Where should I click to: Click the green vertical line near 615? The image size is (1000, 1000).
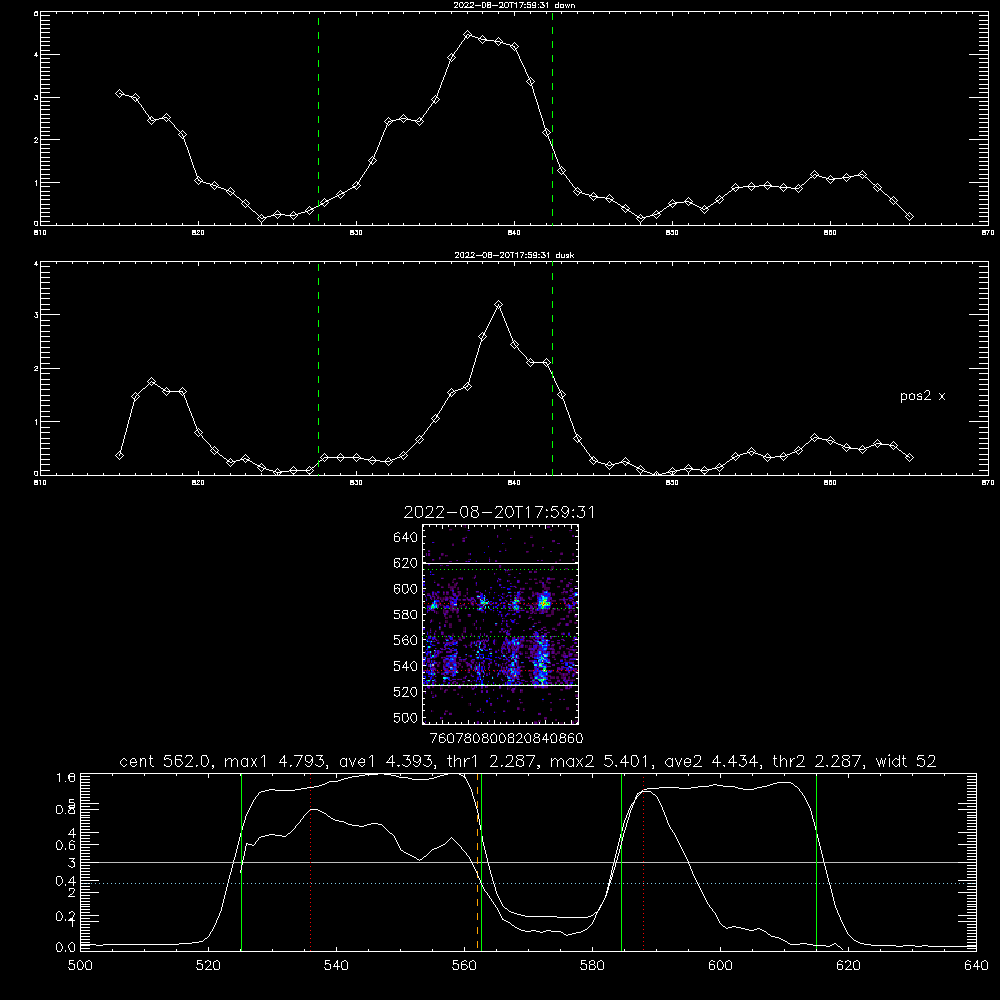coord(816,862)
